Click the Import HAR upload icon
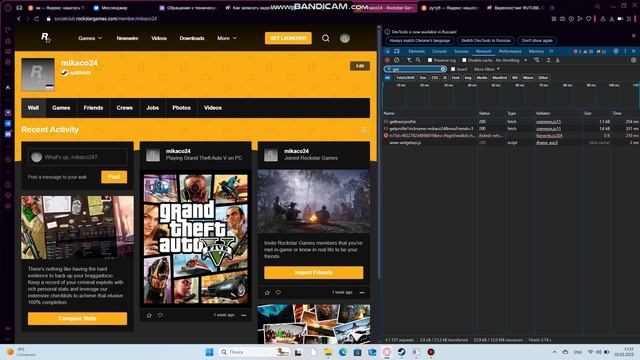The width and height of the screenshot is (640, 360). (x=549, y=60)
